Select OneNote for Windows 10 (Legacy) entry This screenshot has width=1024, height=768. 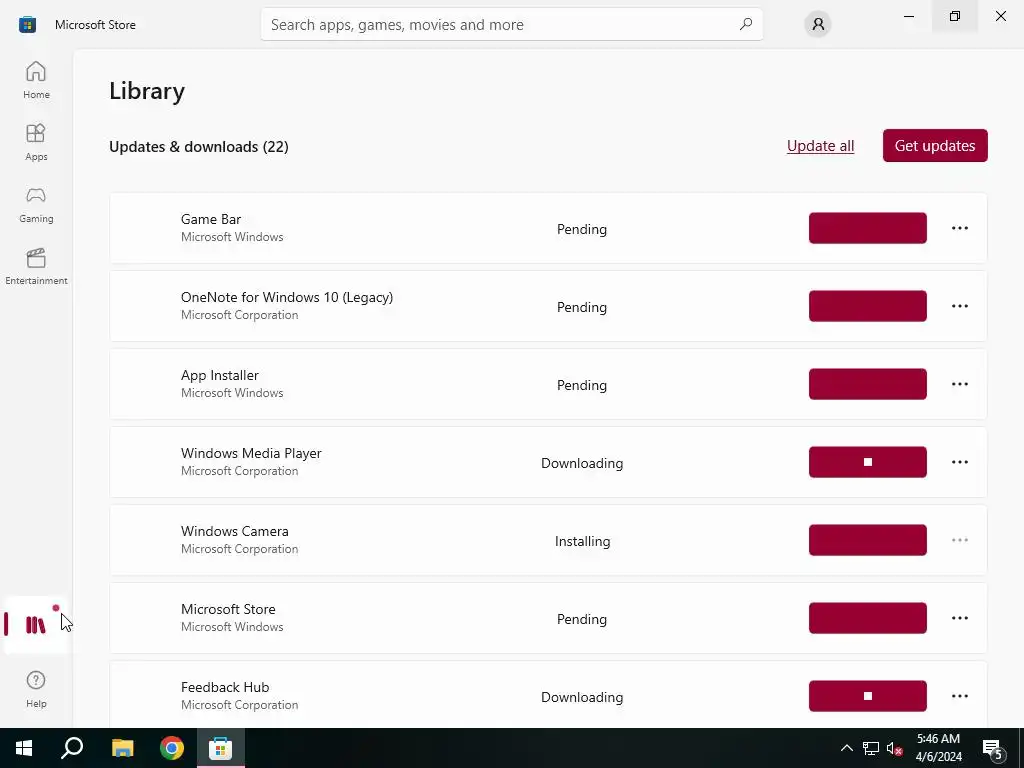(287, 297)
